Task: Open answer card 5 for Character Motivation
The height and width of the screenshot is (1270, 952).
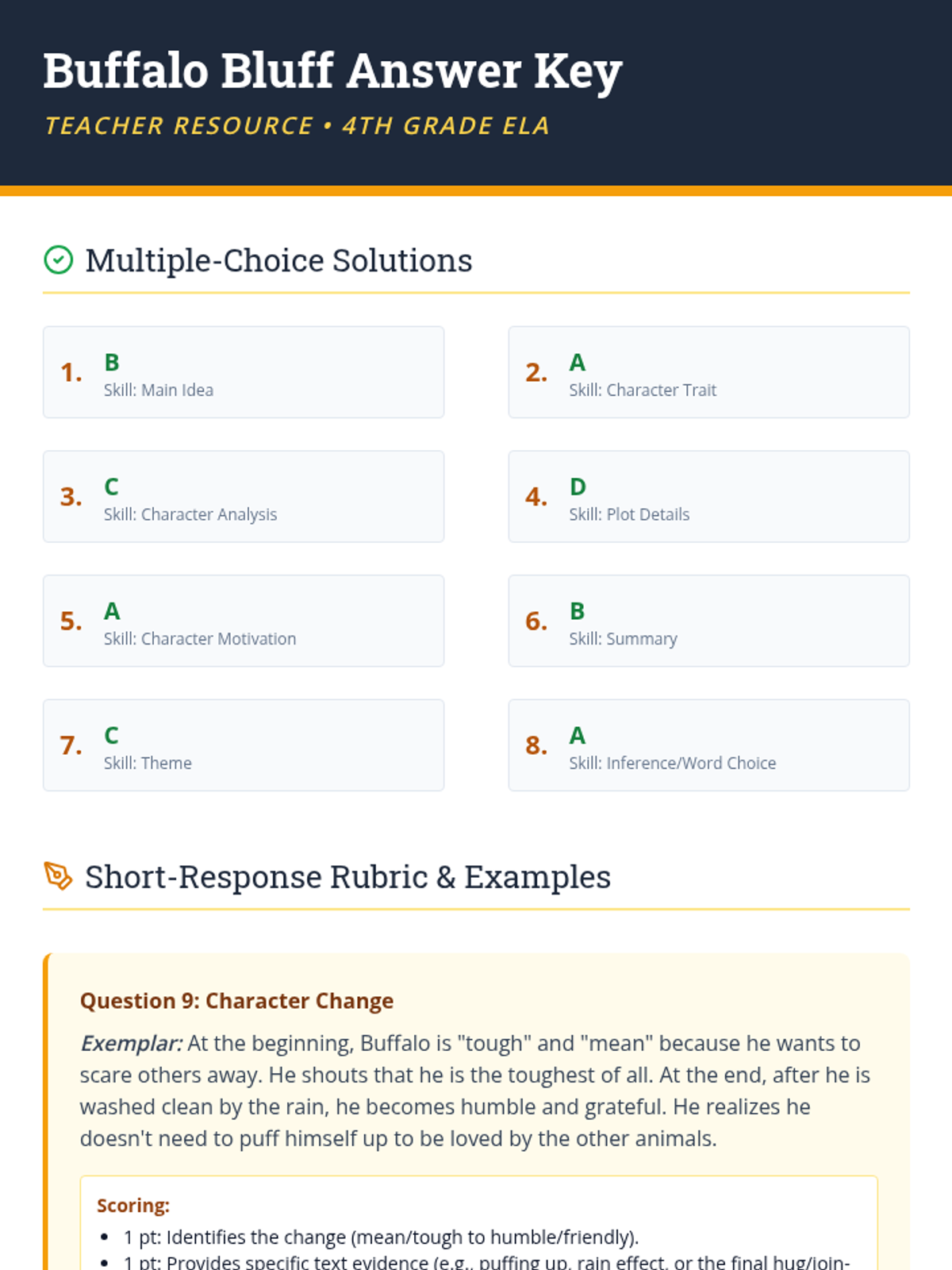Action: click(x=244, y=621)
